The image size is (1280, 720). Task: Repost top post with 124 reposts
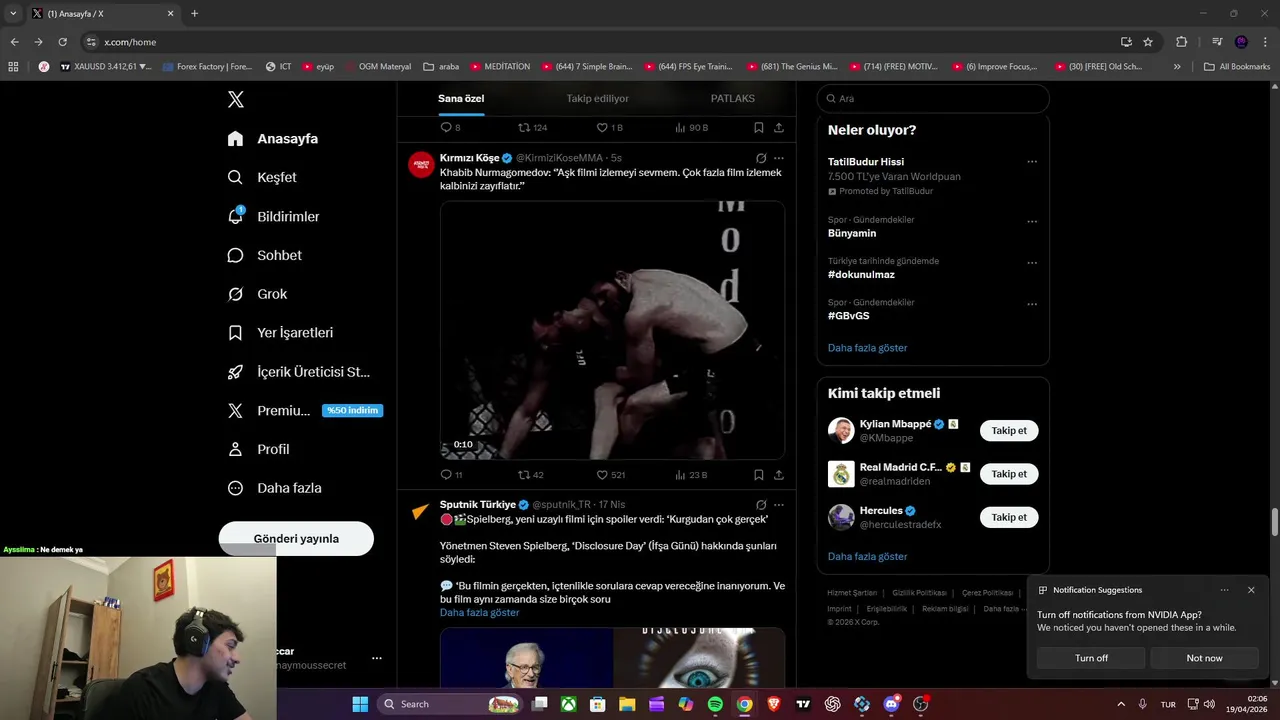532,128
